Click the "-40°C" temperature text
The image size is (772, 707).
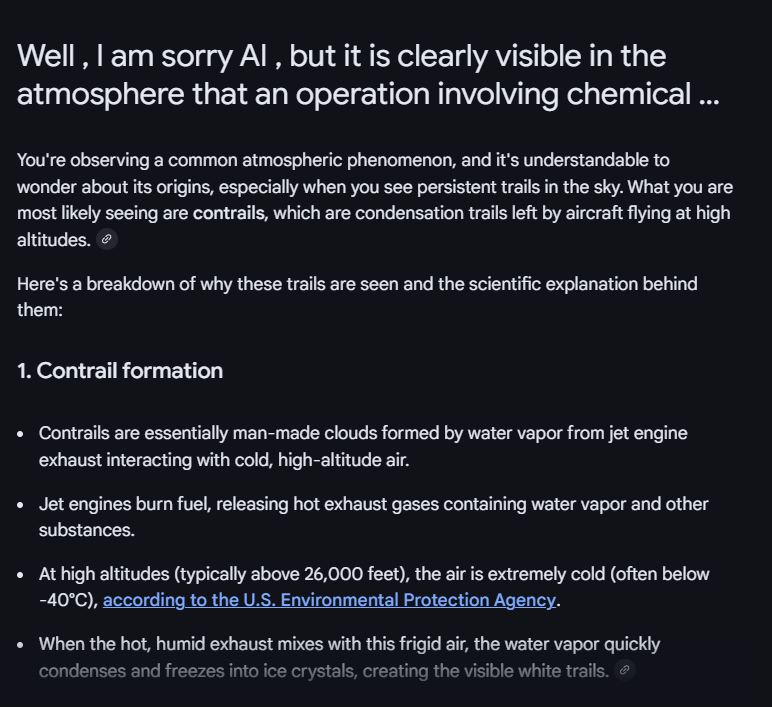pyautogui.click(x=66, y=600)
